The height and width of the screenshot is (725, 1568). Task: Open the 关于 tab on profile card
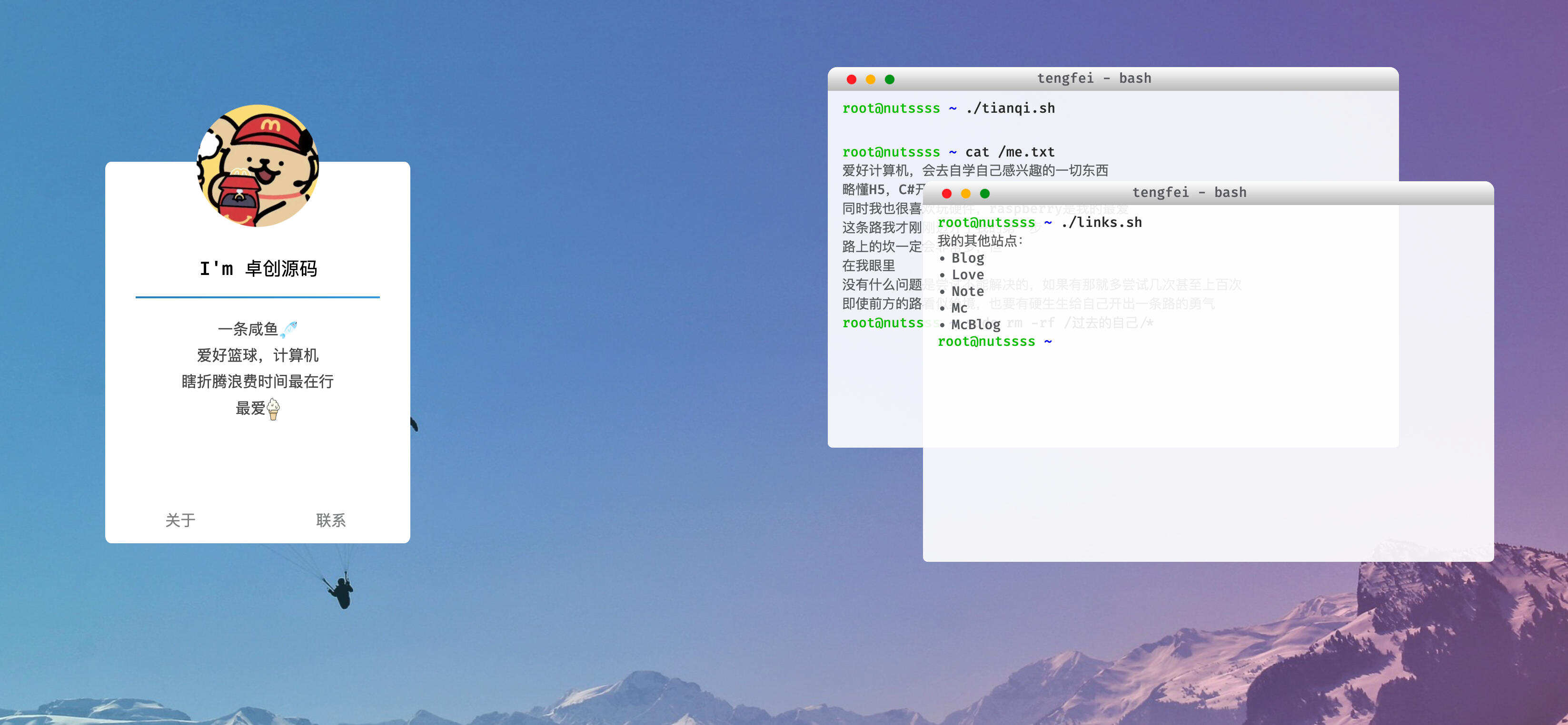[180, 520]
